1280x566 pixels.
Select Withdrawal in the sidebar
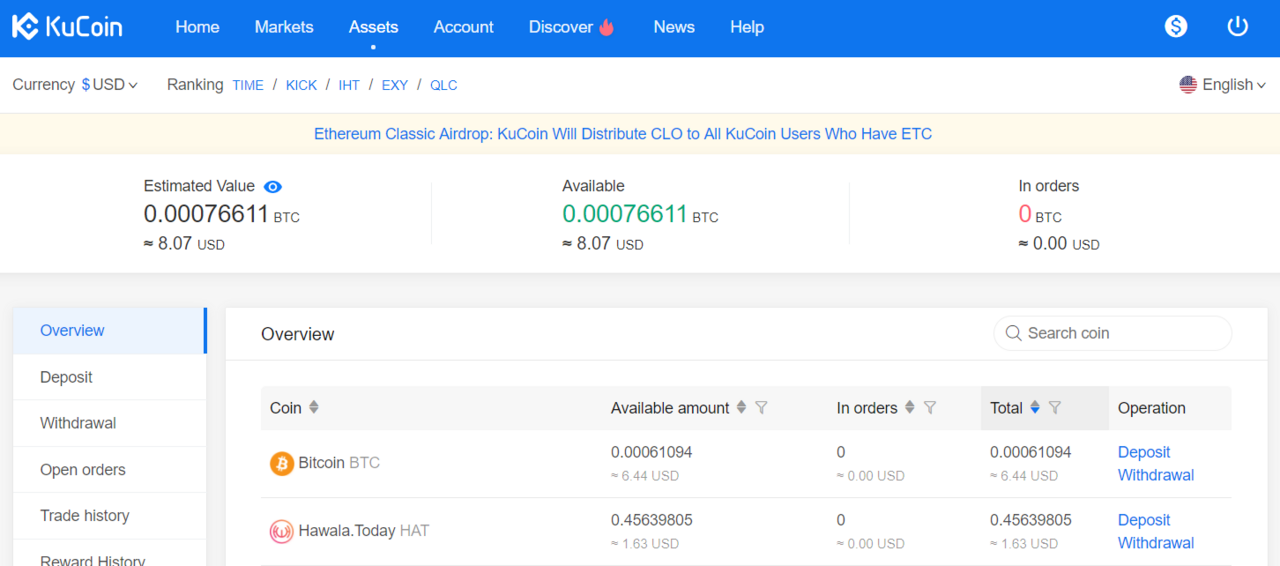coord(78,423)
